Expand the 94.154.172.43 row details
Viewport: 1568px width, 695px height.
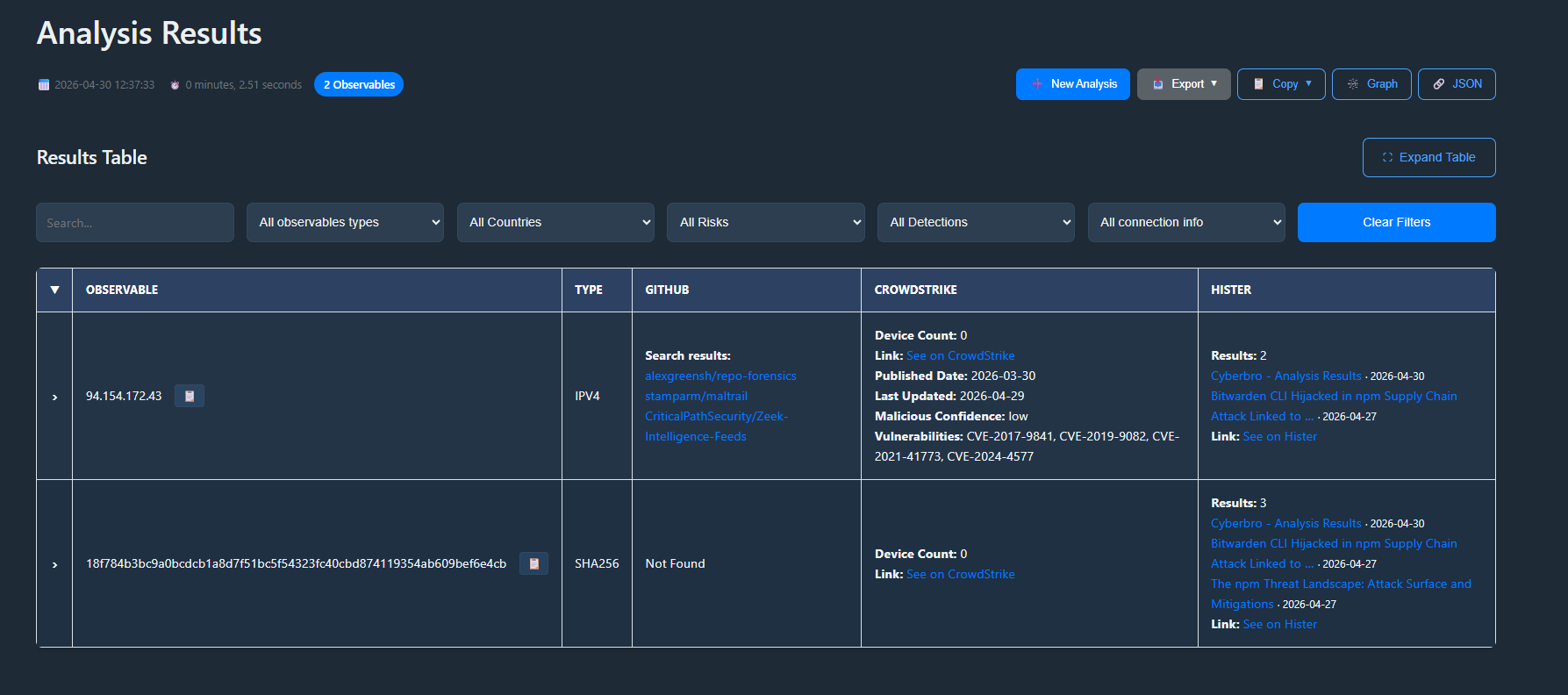54,397
